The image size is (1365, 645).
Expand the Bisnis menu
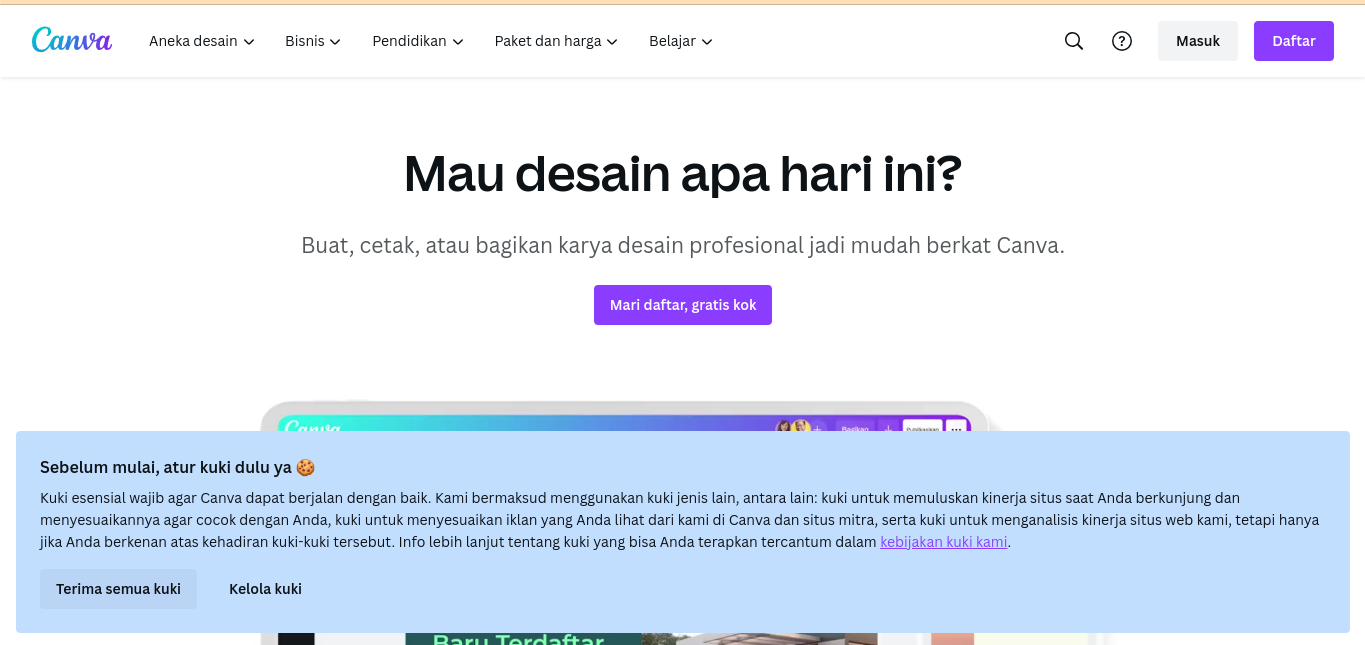click(x=313, y=41)
